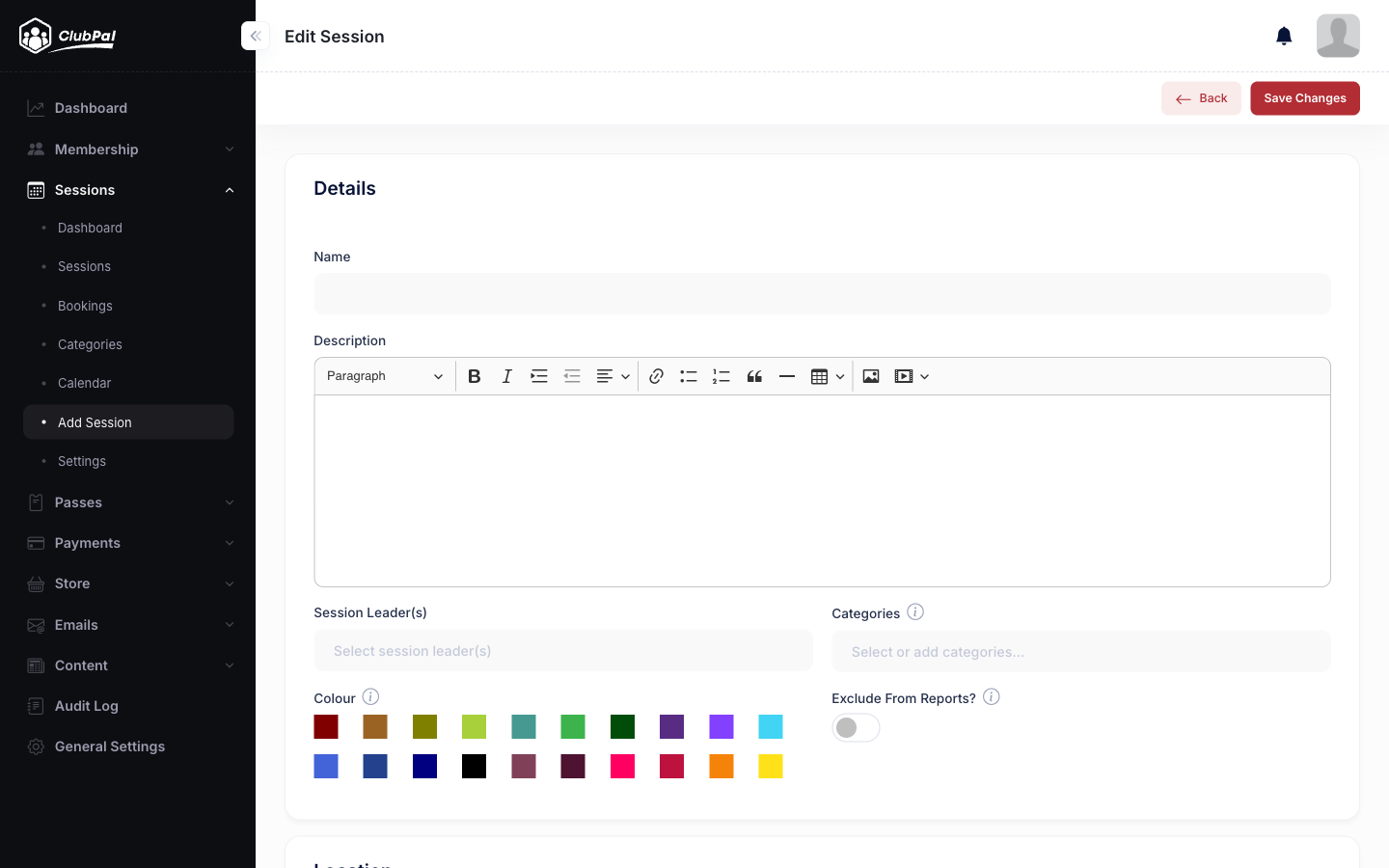
Task: Apply italic formatting in the editor toolbar
Action: pos(506,376)
